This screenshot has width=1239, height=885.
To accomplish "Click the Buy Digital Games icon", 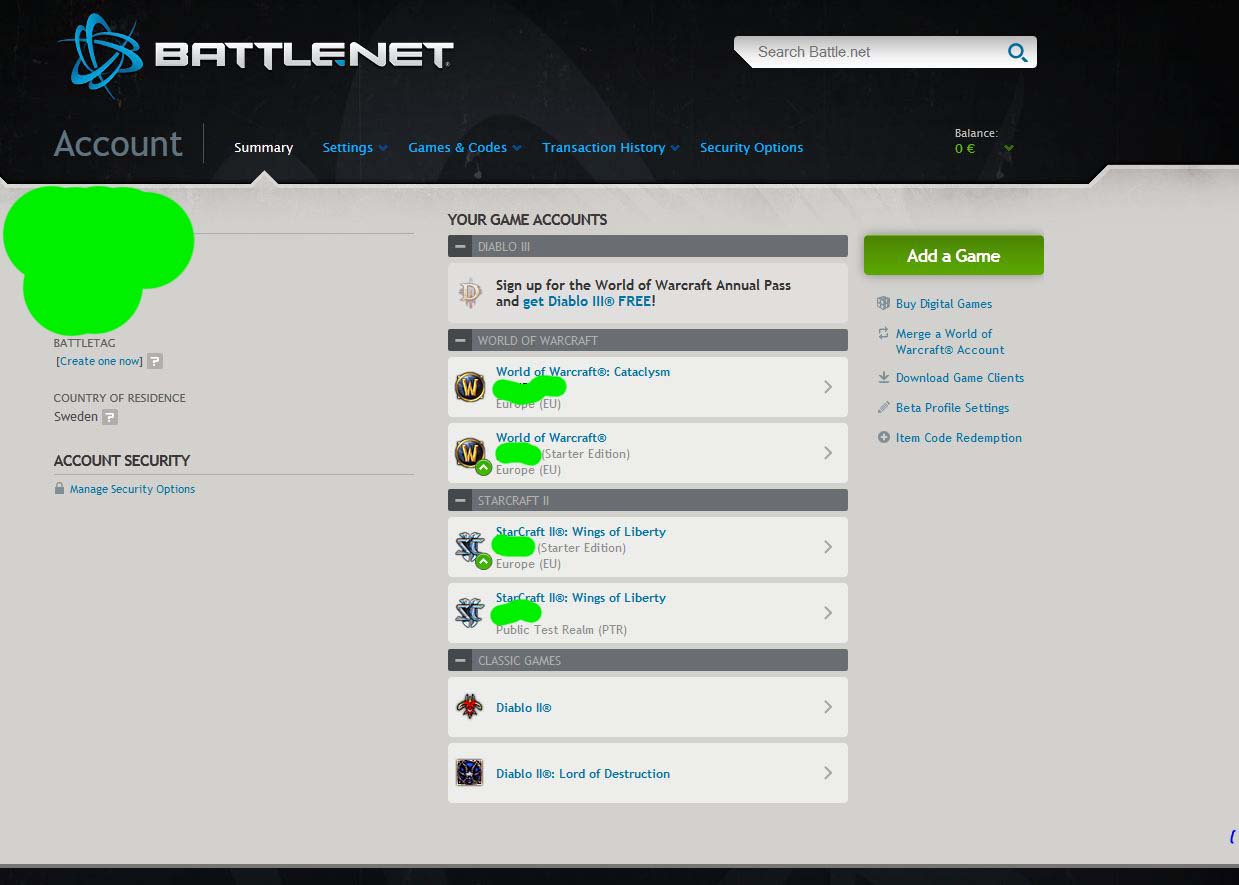I will click(883, 303).
